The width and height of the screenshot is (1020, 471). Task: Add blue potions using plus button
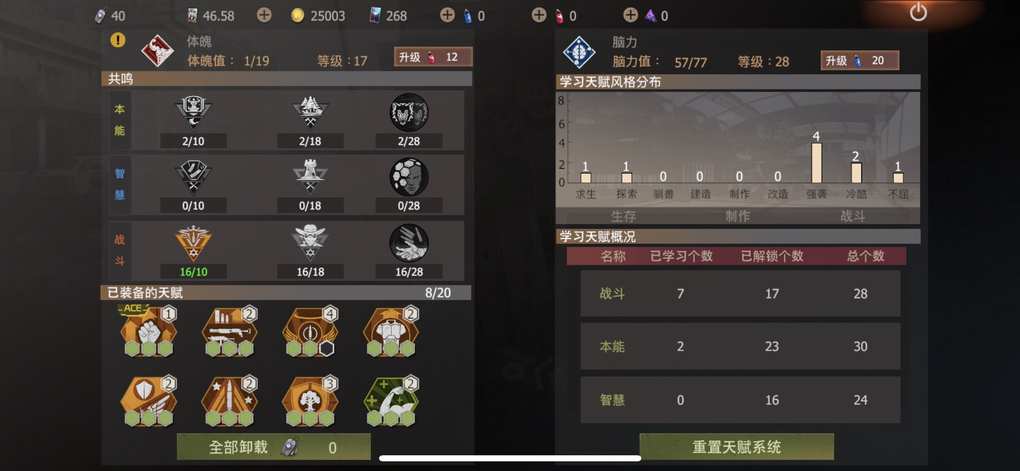(447, 15)
